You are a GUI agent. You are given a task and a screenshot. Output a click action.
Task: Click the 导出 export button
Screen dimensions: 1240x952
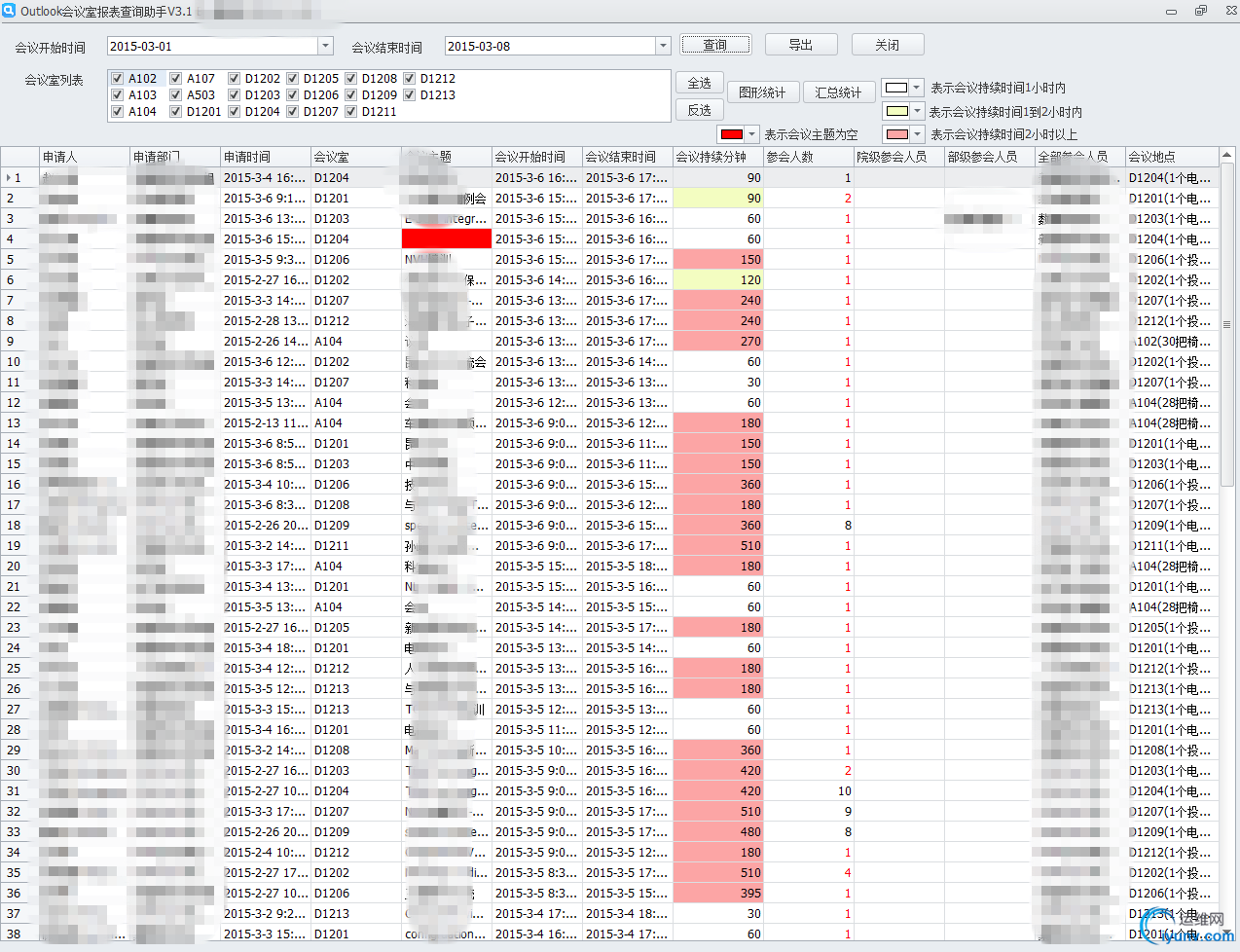point(801,45)
